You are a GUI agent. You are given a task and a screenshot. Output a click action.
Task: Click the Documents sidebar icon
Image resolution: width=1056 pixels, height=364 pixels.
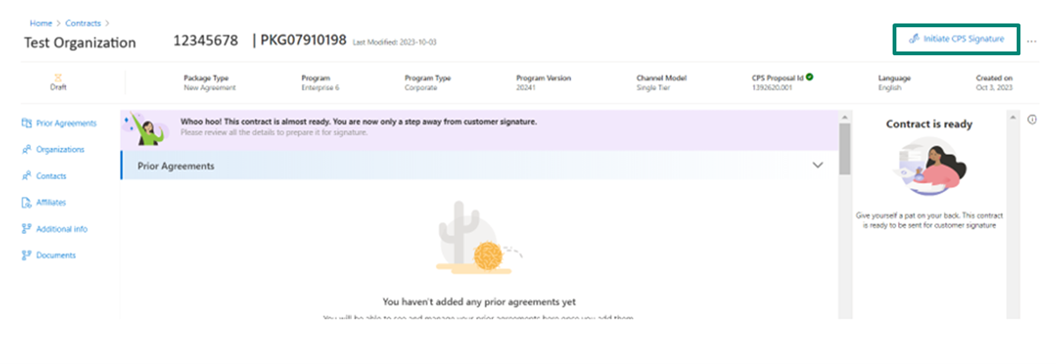pyautogui.click(x=27, y=255)
